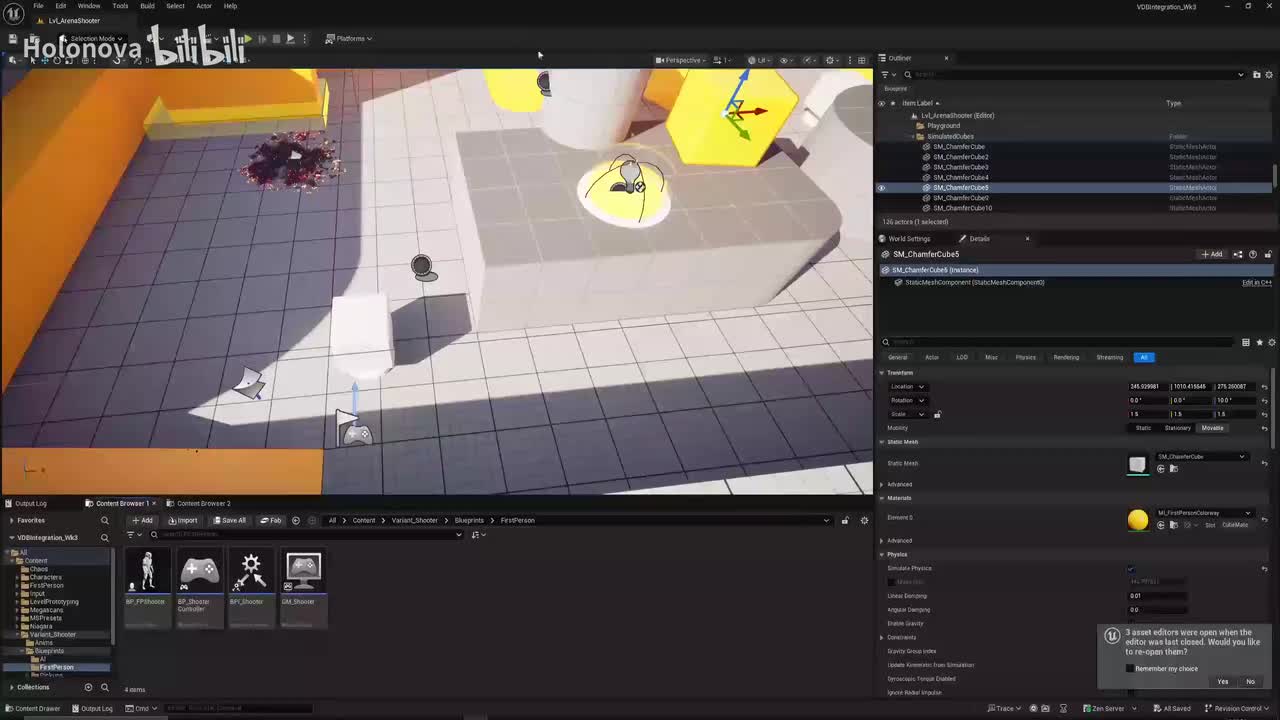Screen dimensions: 1280x720
Task: Select the BP_ShooterController asset icon
Action: pos(199,572)
